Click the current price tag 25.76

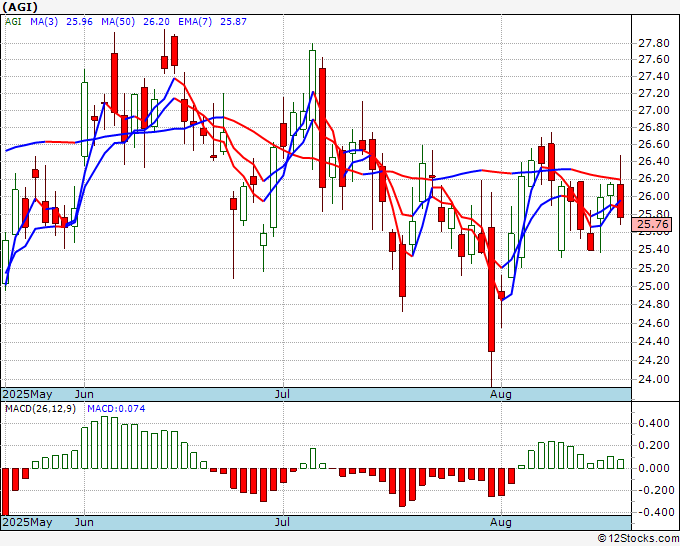tap(652, 224)
